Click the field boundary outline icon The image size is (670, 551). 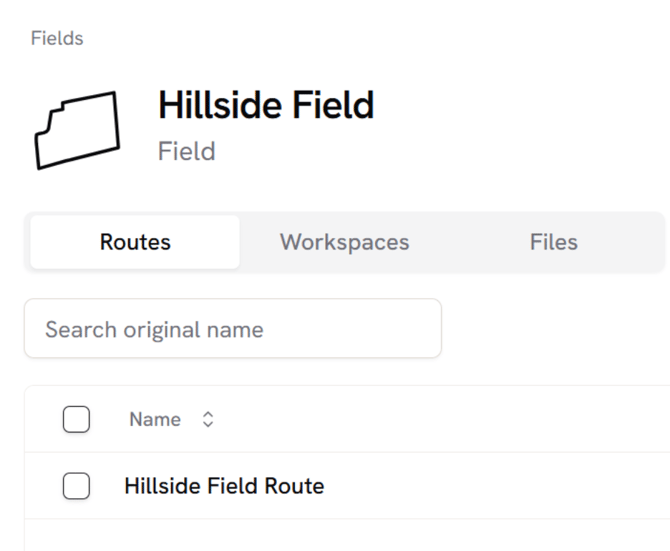[78, 130]
